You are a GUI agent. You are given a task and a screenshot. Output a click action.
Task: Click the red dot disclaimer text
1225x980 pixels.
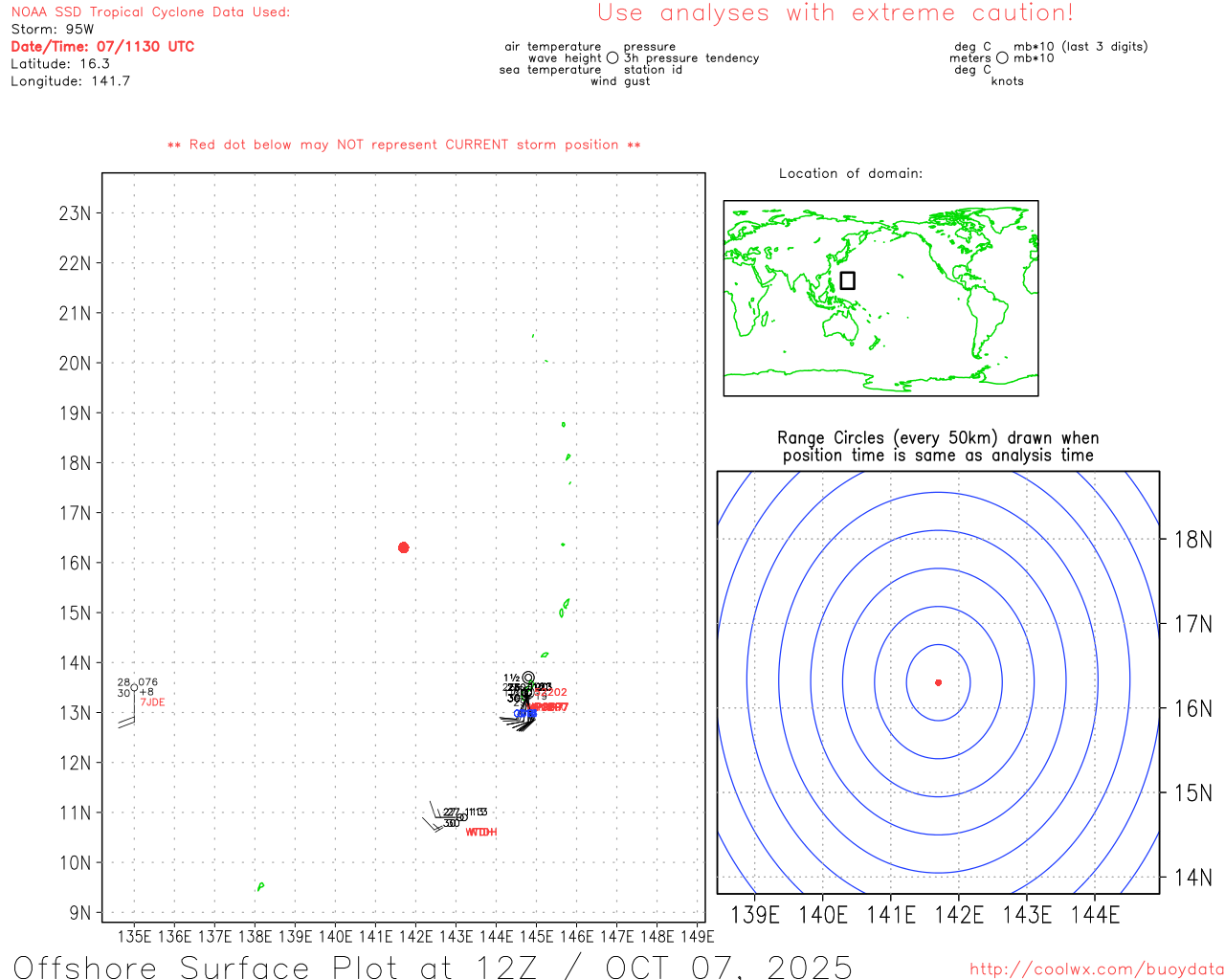pos(404,145)
